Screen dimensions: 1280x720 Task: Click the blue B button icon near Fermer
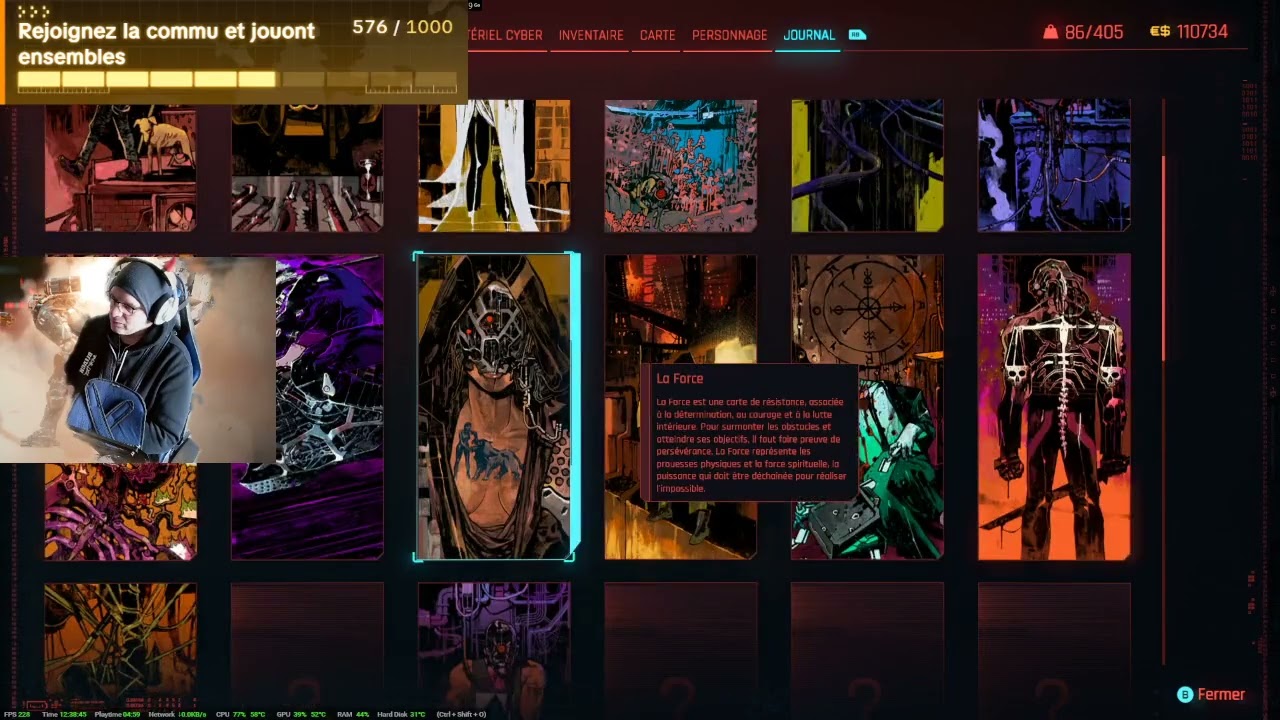(x=1185, y=694)
